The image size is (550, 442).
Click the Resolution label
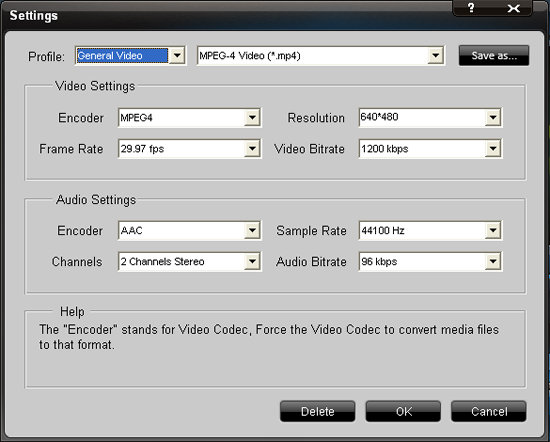point(316,118)
